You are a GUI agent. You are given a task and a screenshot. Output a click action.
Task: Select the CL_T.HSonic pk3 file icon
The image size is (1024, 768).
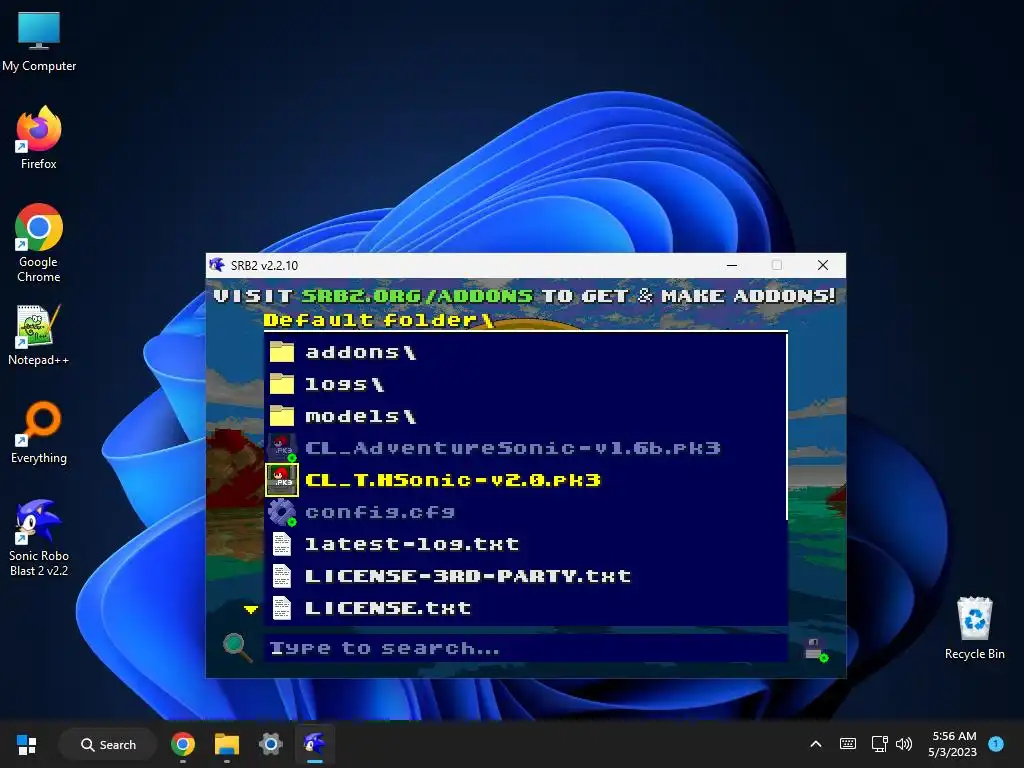click(x=282, y=480)
